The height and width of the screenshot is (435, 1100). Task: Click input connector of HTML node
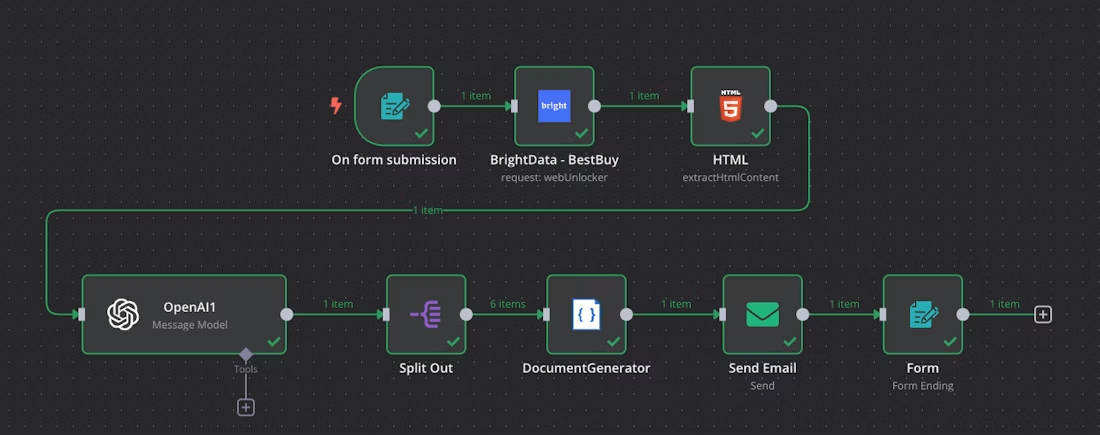coord(690,106)
